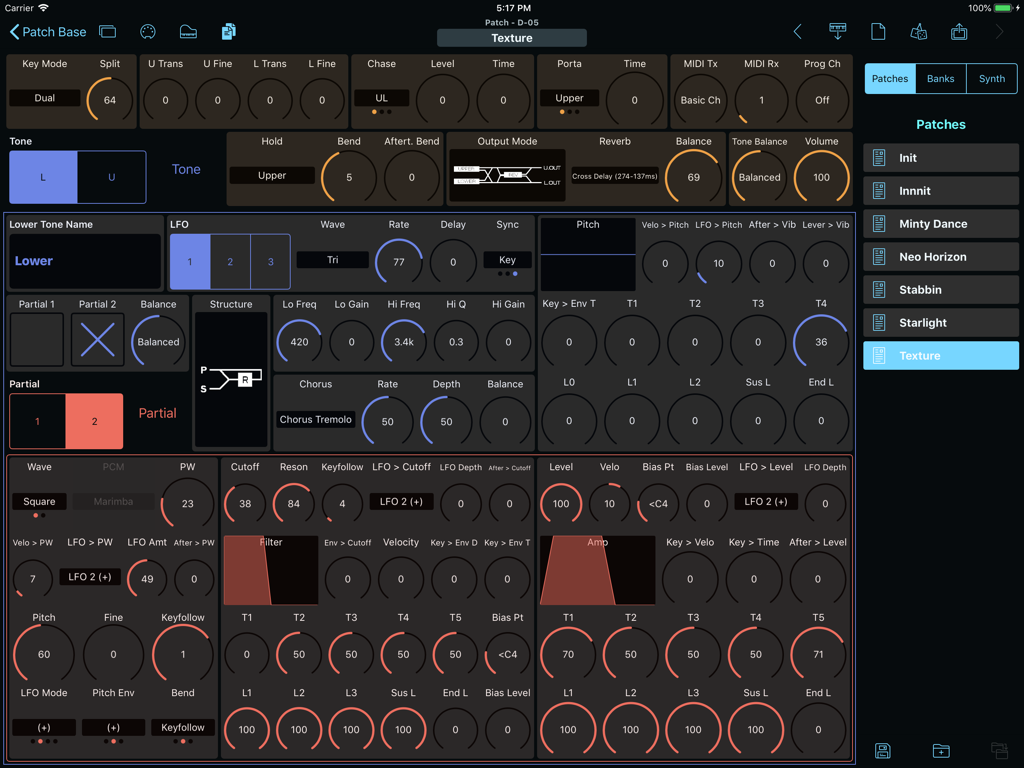Open the randomize patch dice icon
This screenshot has width=1024, height=768.
point(919,31)
